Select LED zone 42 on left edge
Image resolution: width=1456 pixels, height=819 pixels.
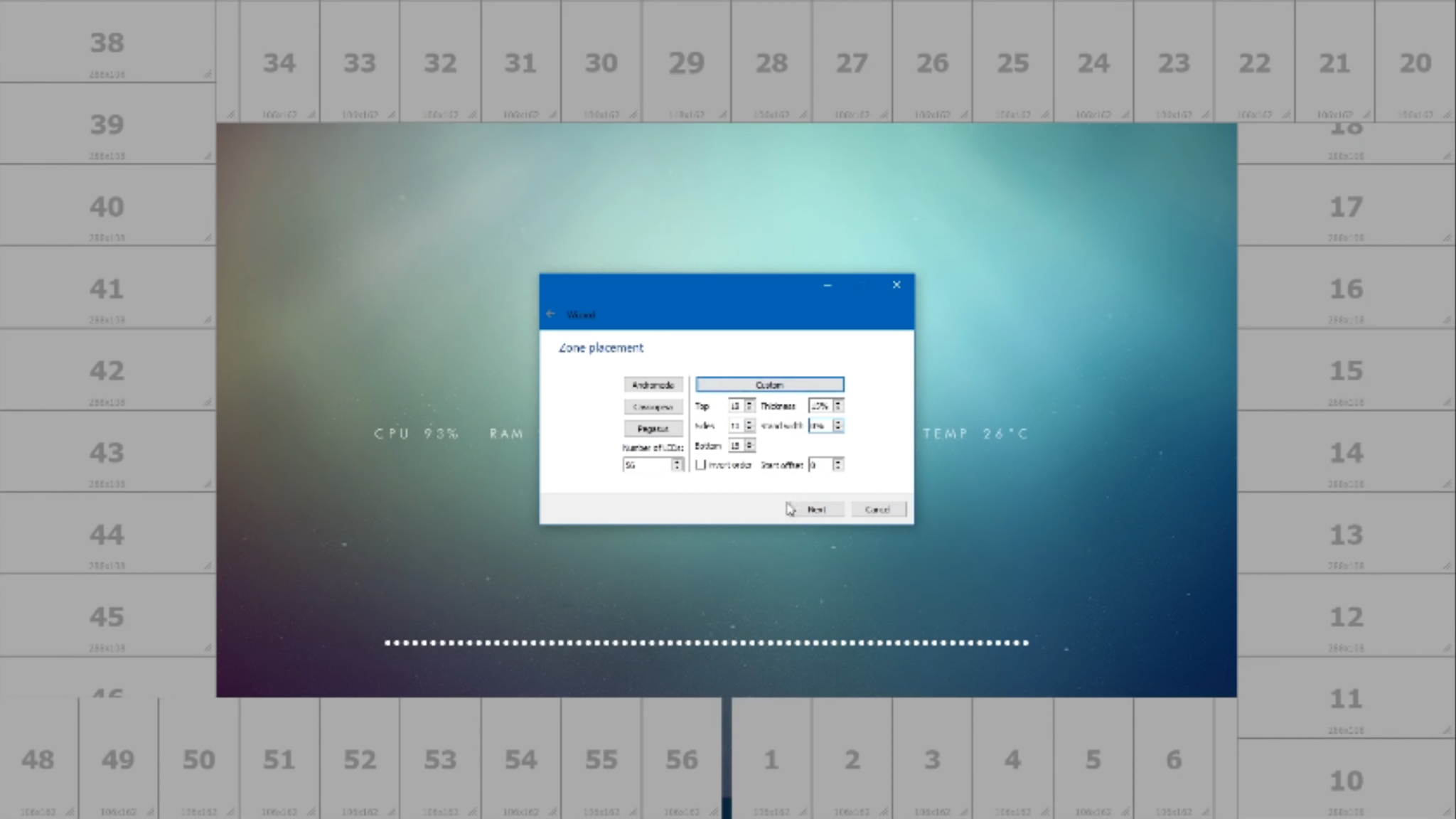107,371
